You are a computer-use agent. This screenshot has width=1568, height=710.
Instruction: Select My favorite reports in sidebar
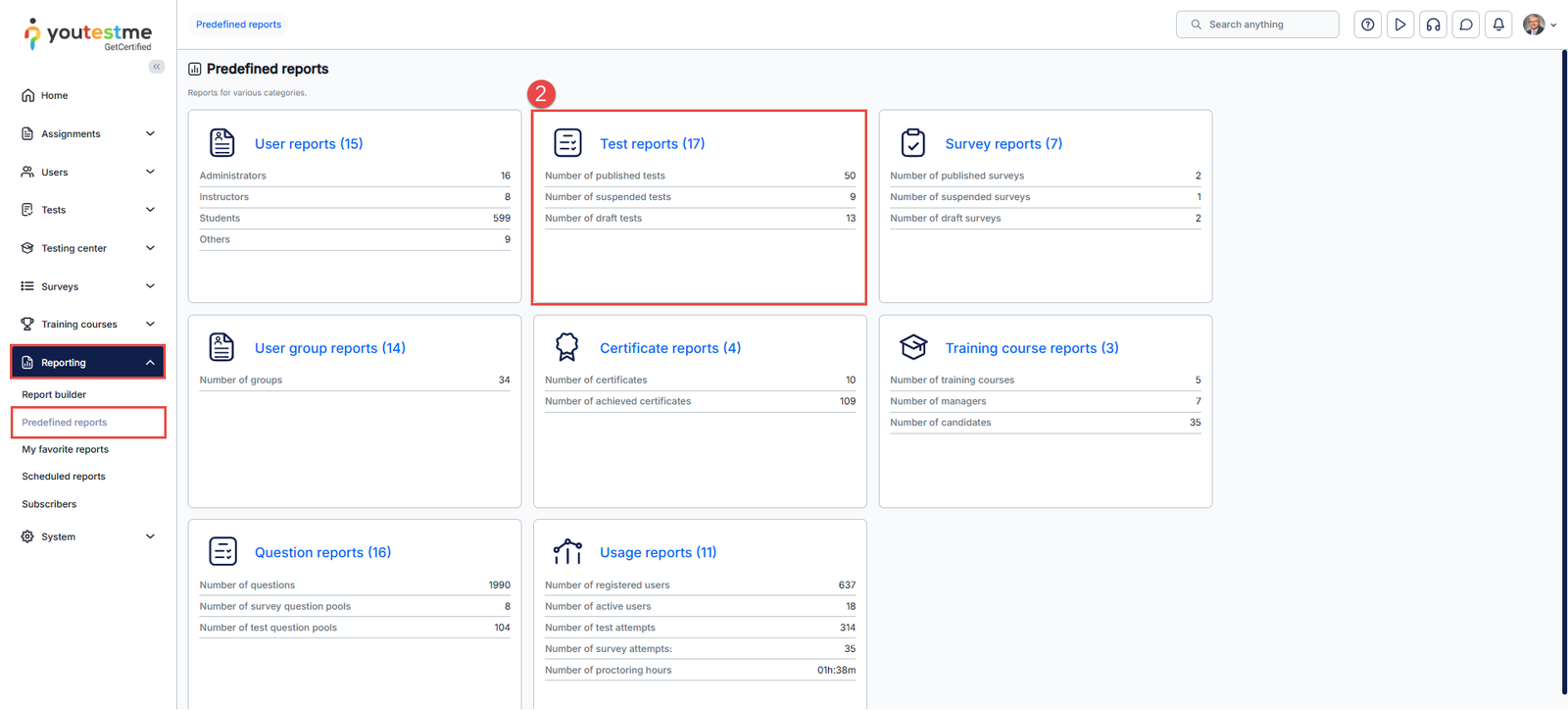pyautogui.click(x=66, y=449)
